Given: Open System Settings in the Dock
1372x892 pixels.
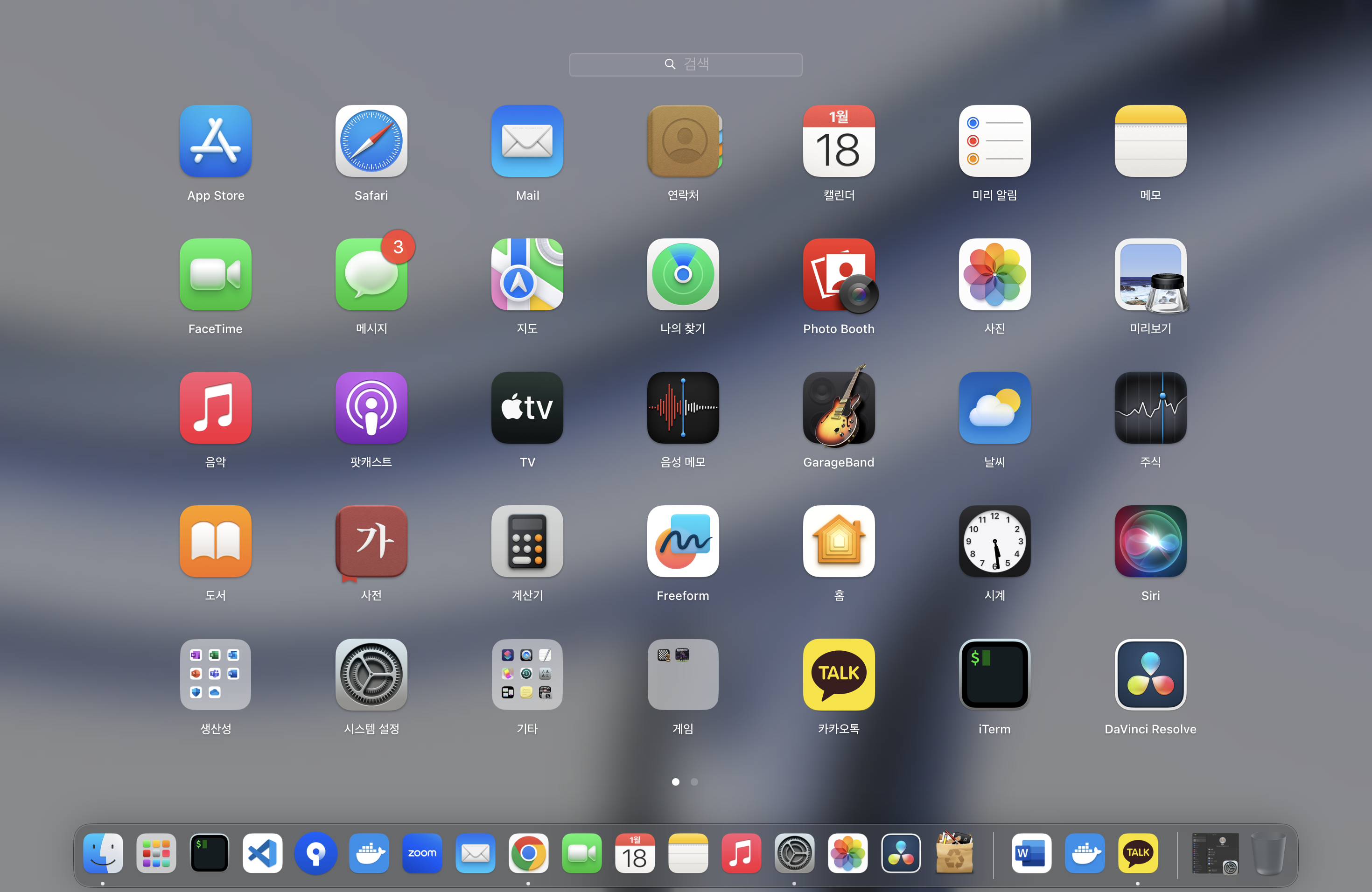Looking at the screenshot, I should pos(794,853).
